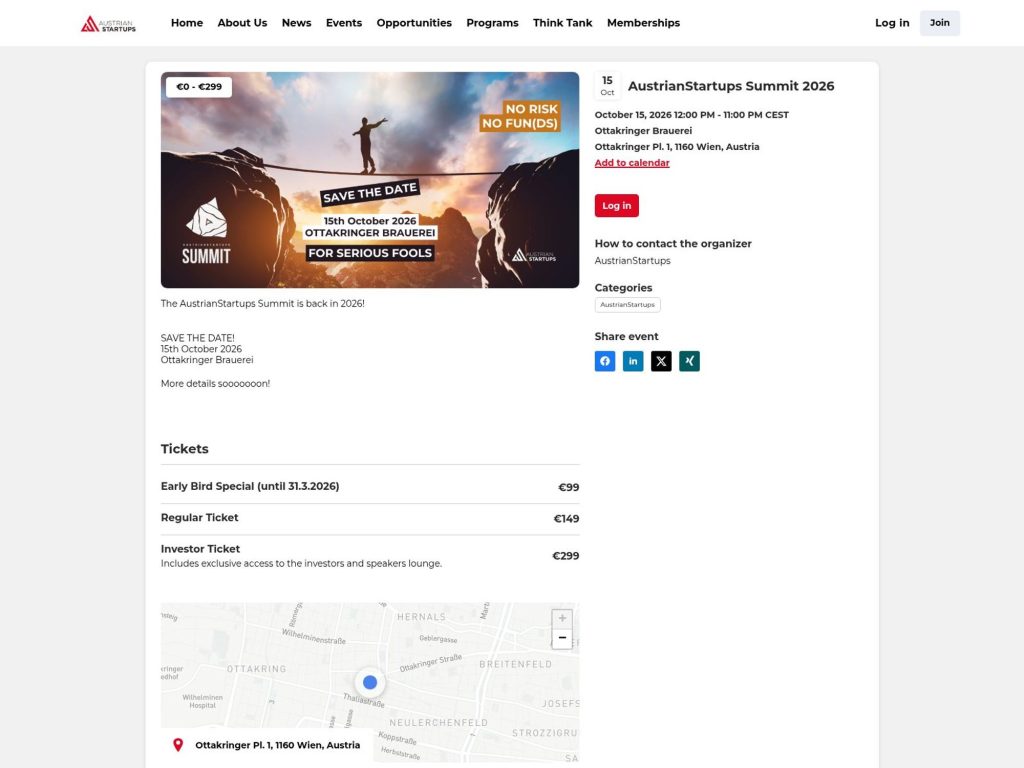Share the event on Facebook
1024x768 pixels.
(605, 361)
